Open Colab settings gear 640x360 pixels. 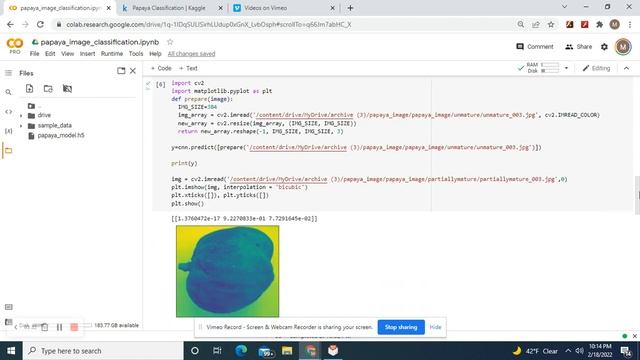click(604, 47)
